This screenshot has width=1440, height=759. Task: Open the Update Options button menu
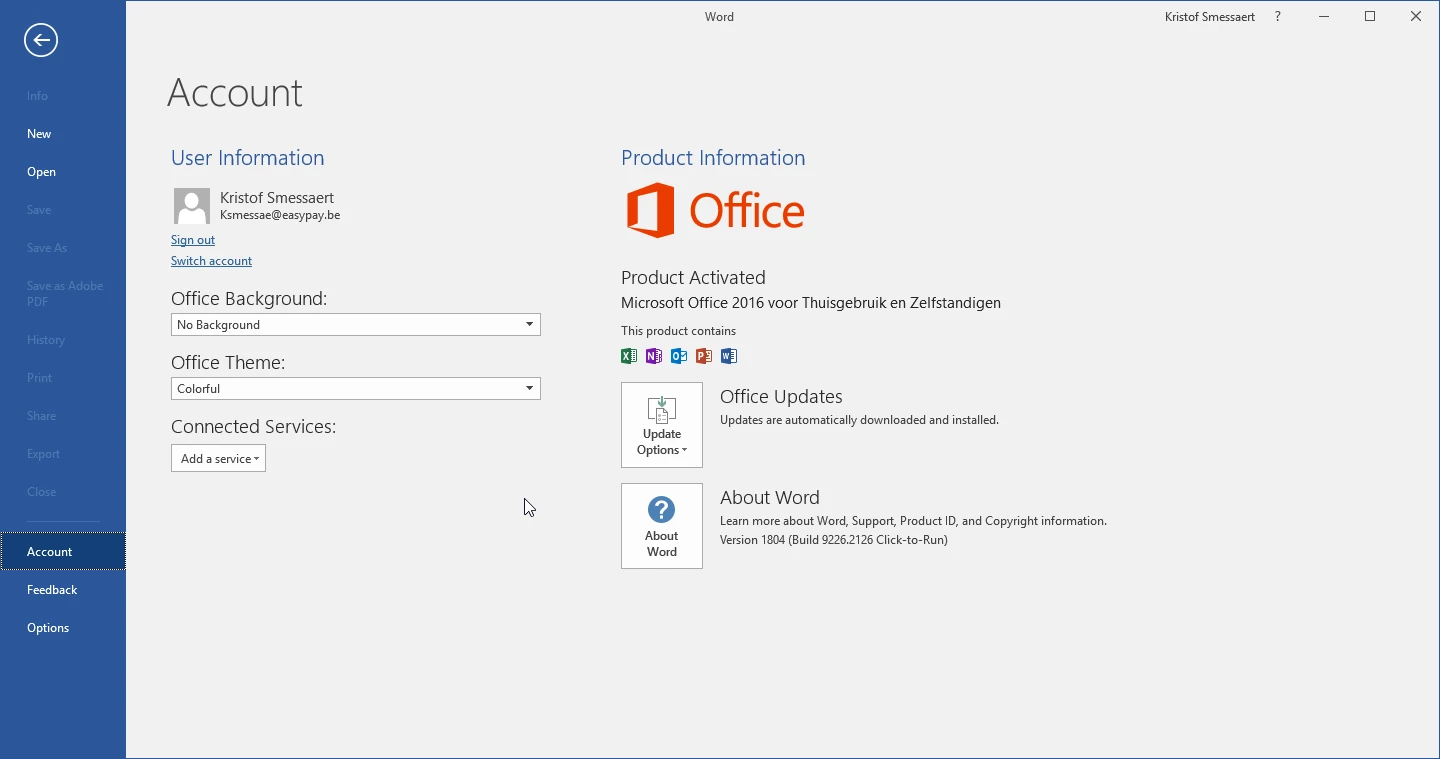click(x=662, y=425)
